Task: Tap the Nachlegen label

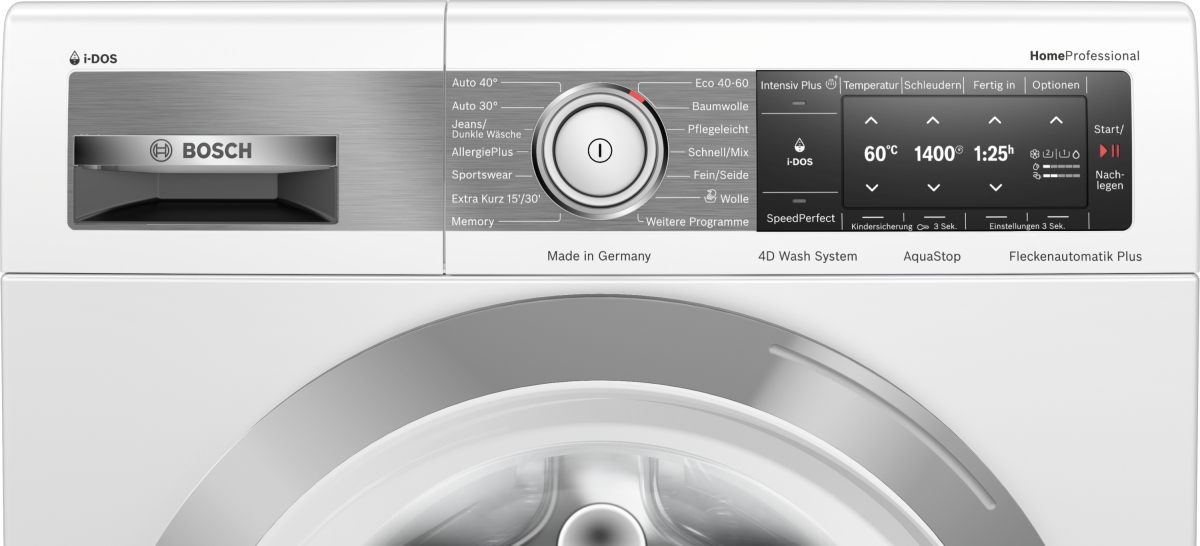Action: 1109,180
